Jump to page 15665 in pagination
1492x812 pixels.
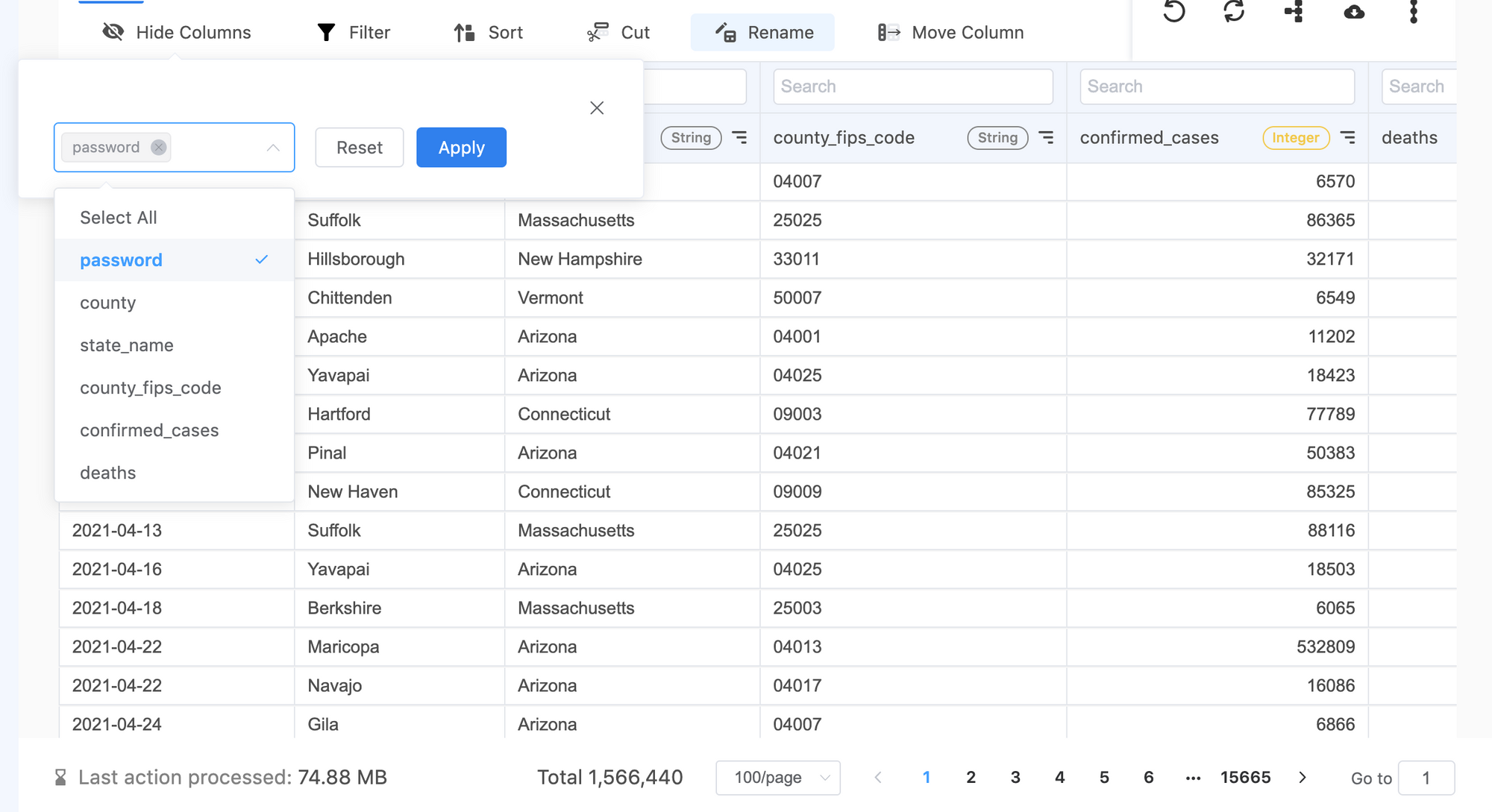[1246, 777]
